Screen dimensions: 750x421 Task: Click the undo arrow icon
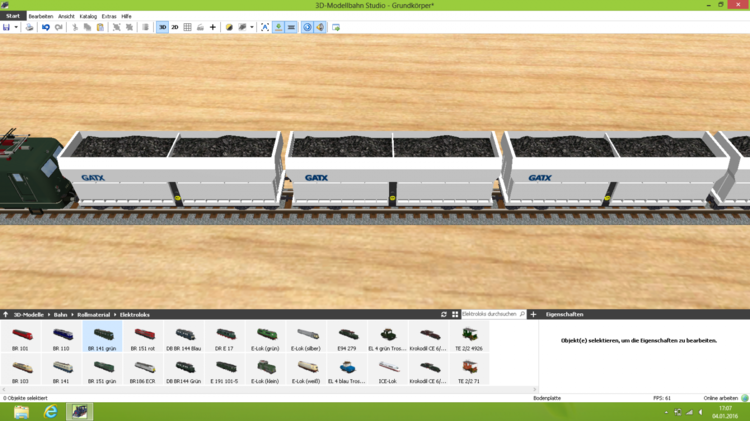46,27
